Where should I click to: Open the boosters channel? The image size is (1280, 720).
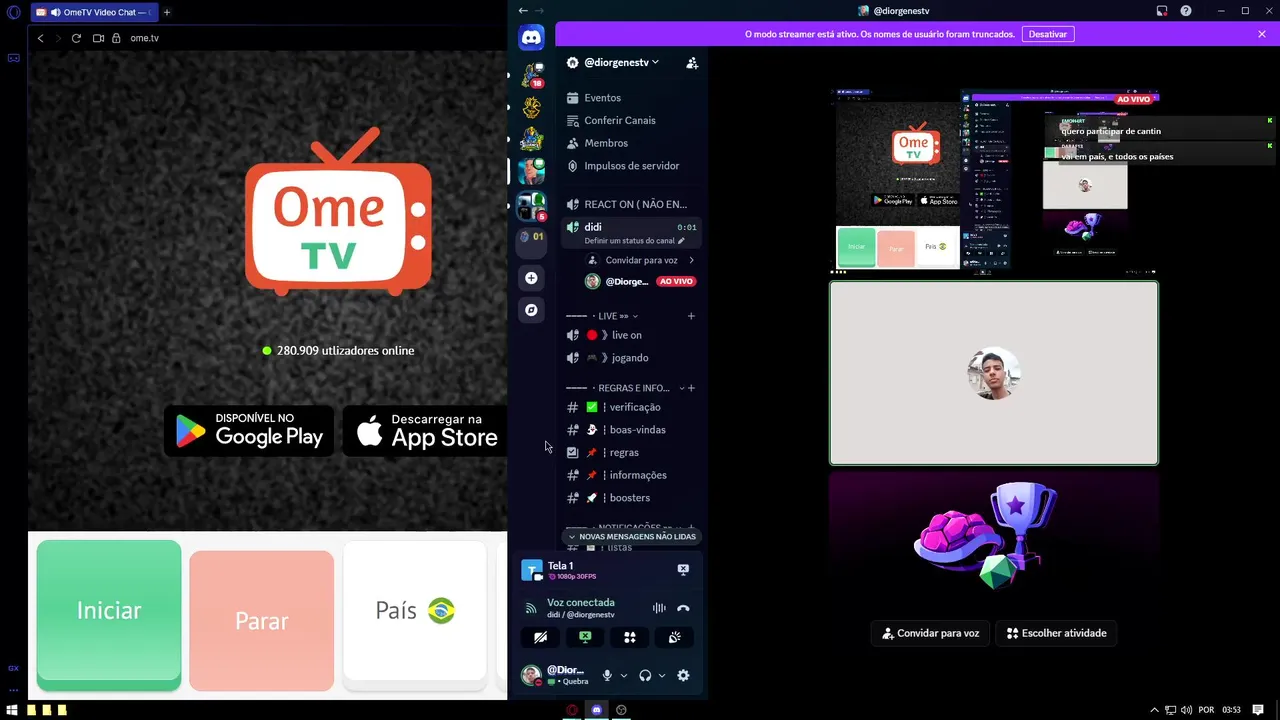pyautogui.click(x=631, y=498)
